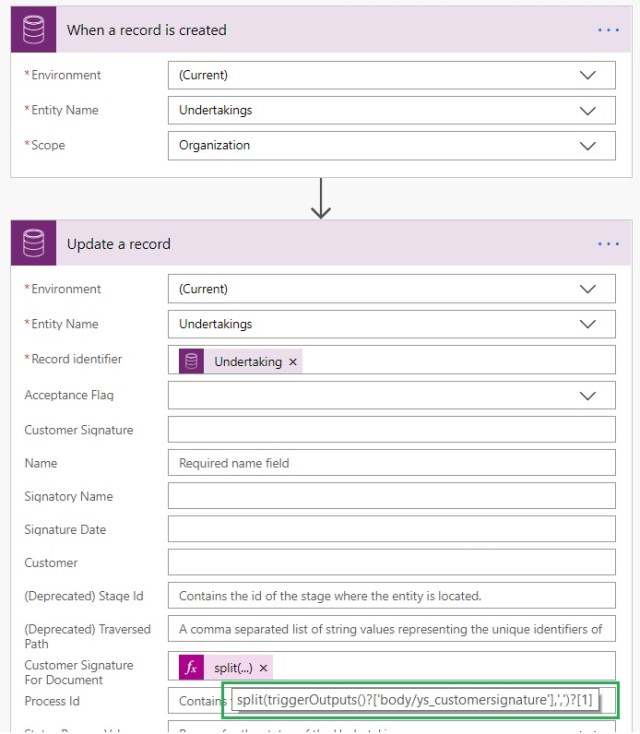Image resolution: width=640 pixels, height=734 pixels.
Task: Click the fx expression icon on split token
Action: tap(191, 667)
